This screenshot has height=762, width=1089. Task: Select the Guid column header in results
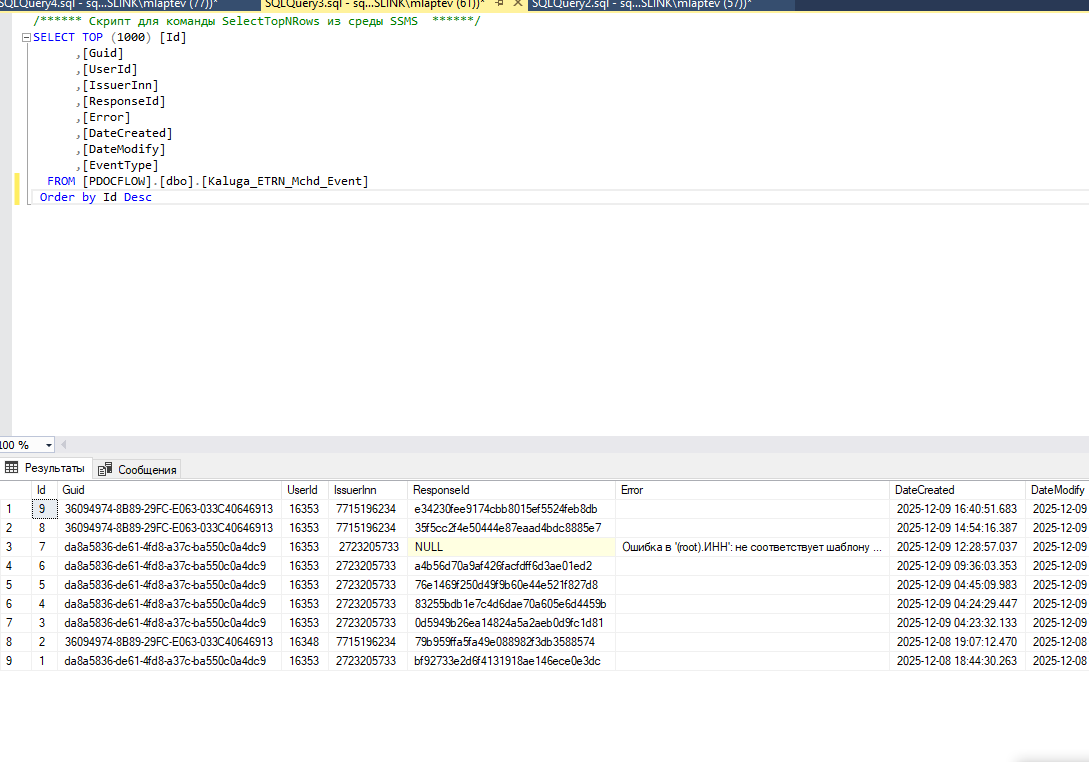point(169,490)
